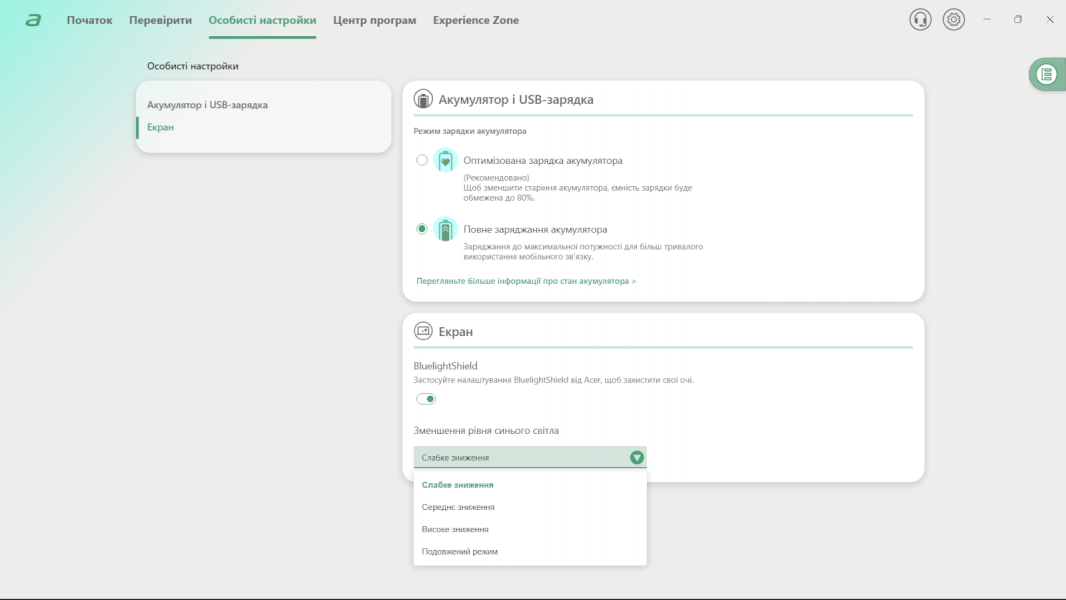Click the screen icon in Екран header
This screenshot has height=600, width=1066.
coord(423,331)
